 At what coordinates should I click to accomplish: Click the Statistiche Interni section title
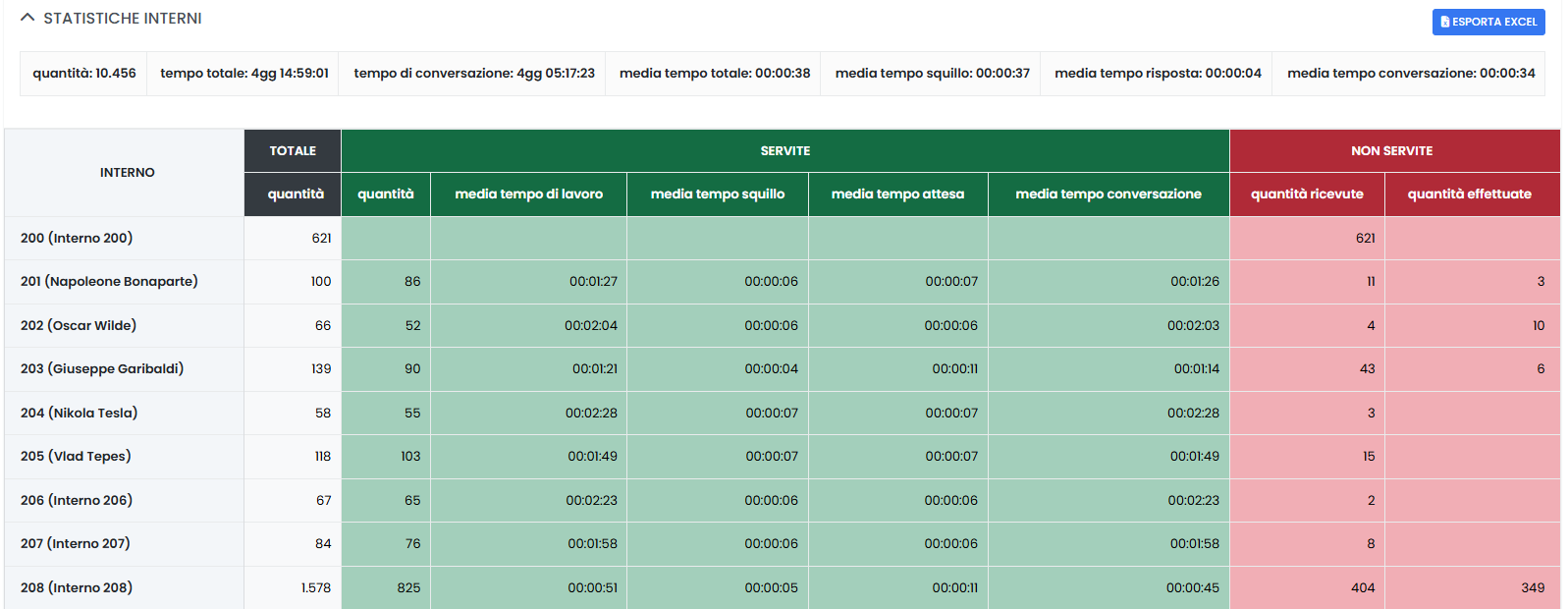[x=123, y=19]
